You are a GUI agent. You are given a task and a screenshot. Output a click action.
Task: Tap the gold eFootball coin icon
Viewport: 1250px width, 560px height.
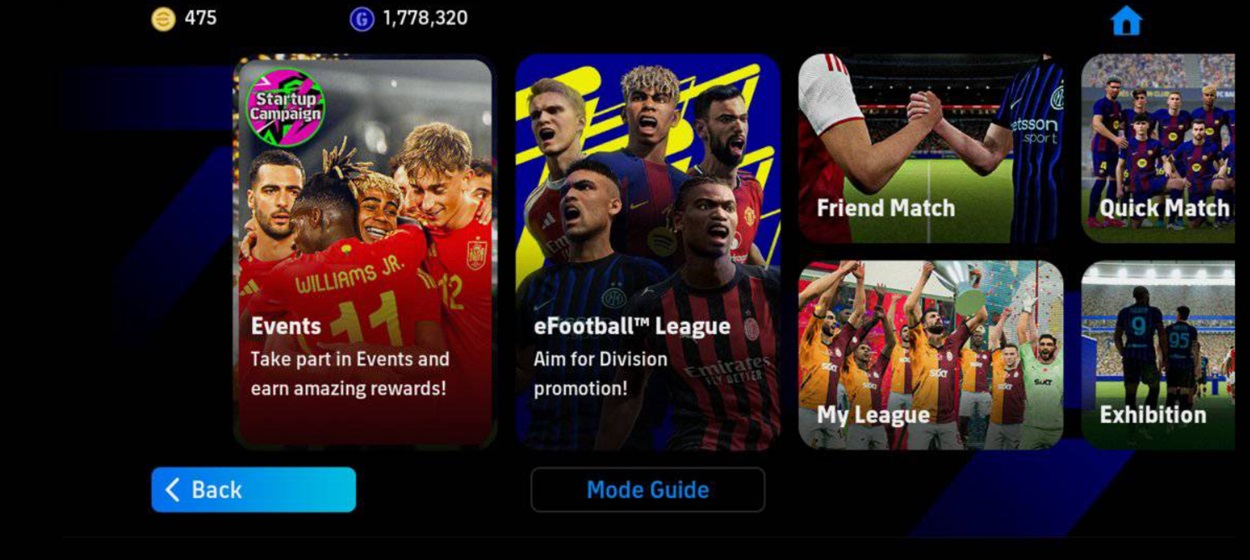[x=163, y=18]
